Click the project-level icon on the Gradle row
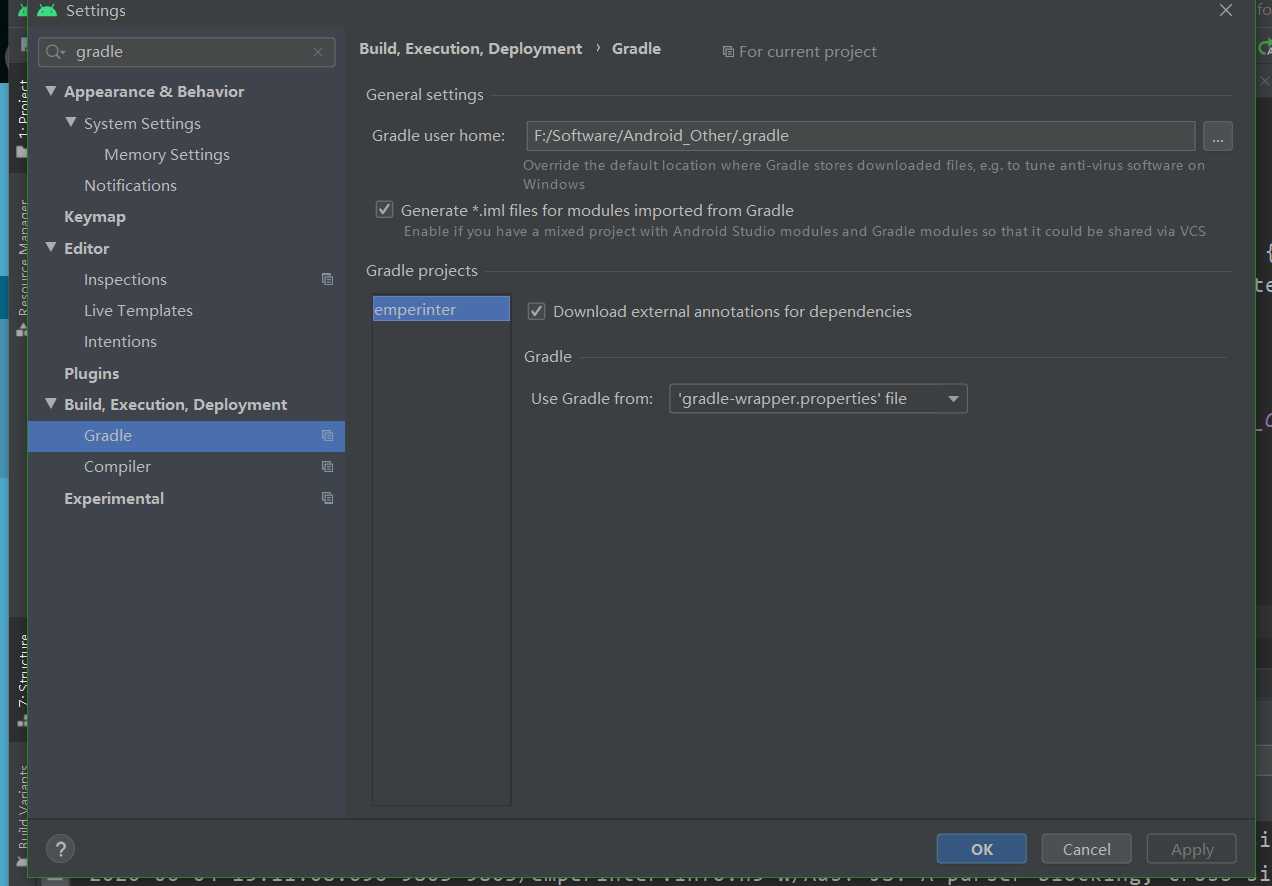 coord(327,435)
